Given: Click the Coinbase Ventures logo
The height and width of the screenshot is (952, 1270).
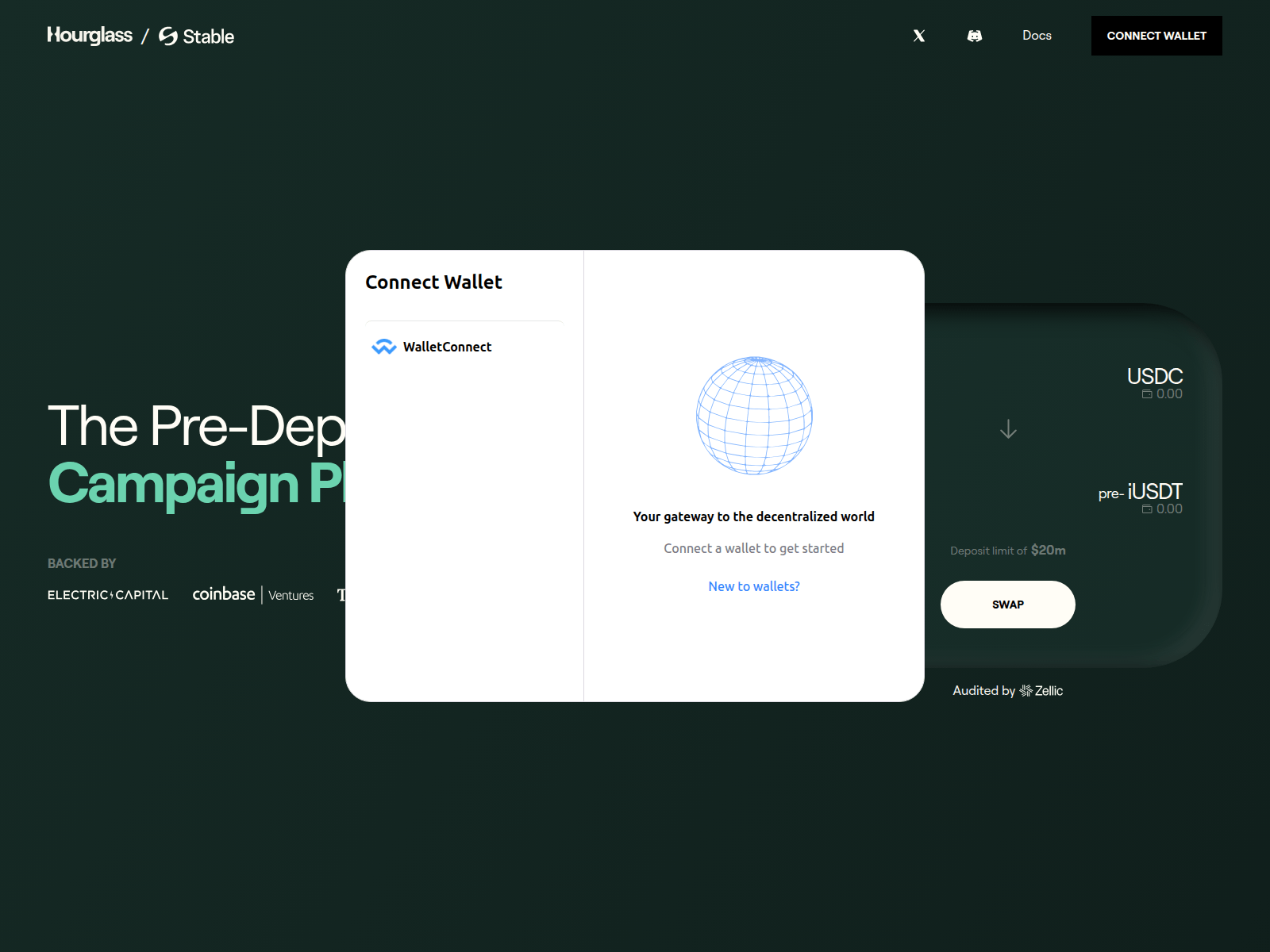Looking at the screenshot, I should tap(253, 594).
